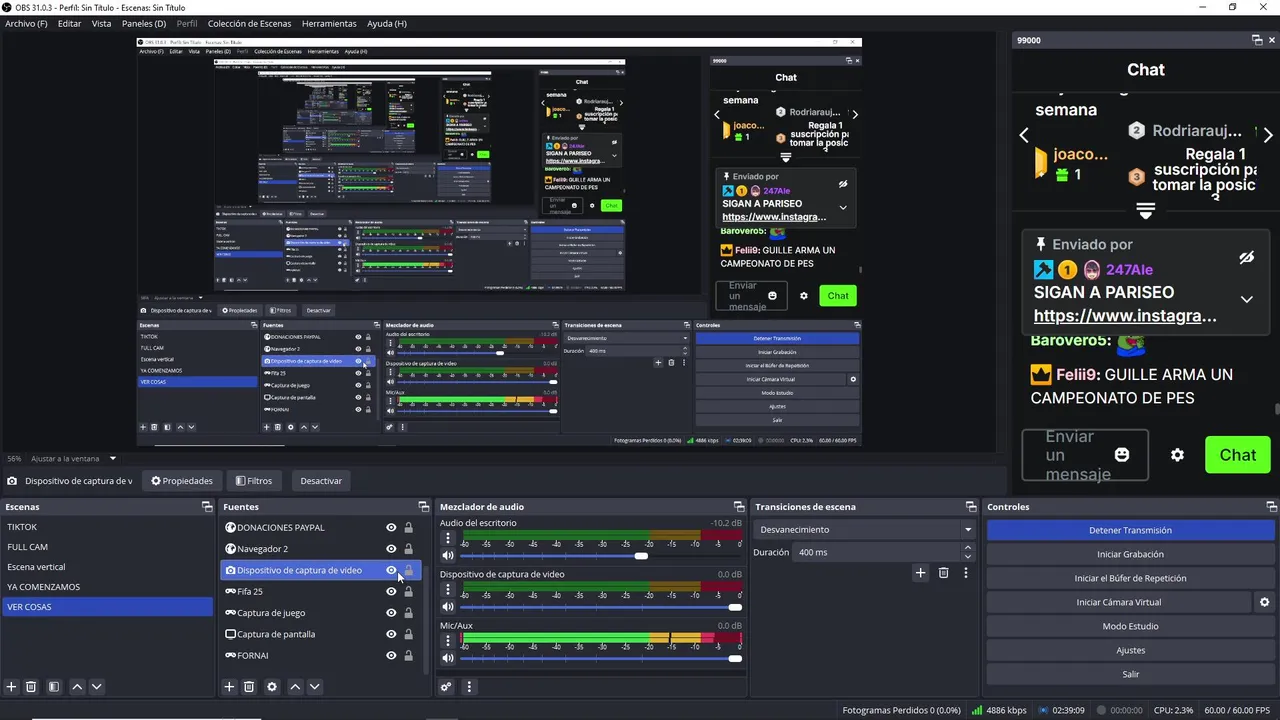Float the Fuentes panel

423,507
